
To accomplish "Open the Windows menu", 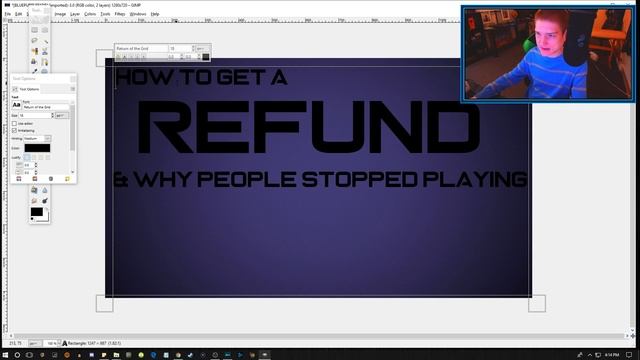I will tap(138, 14).
